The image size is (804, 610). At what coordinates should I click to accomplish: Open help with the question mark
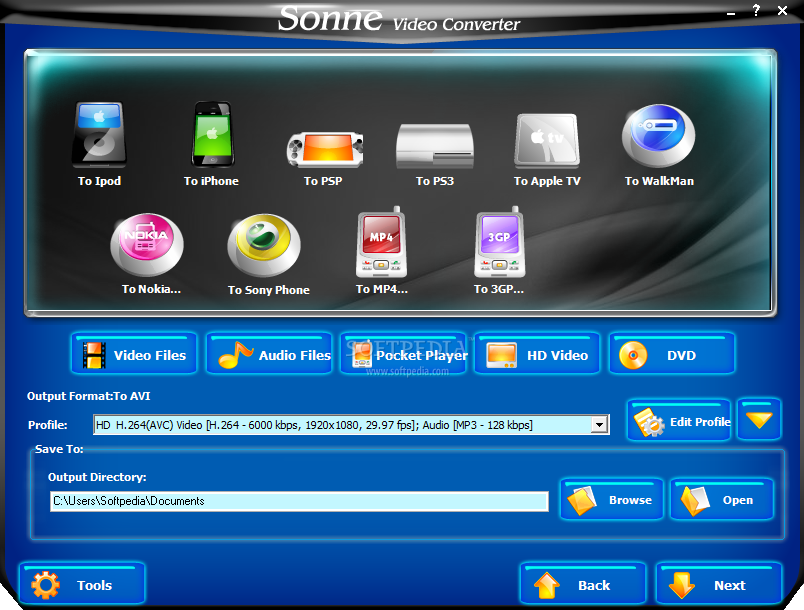(x=756, y=11)
